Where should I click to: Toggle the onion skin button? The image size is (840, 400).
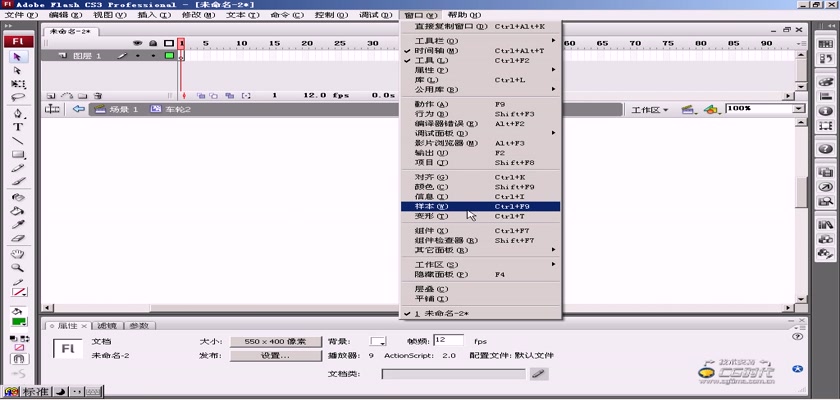pos(201,96)
